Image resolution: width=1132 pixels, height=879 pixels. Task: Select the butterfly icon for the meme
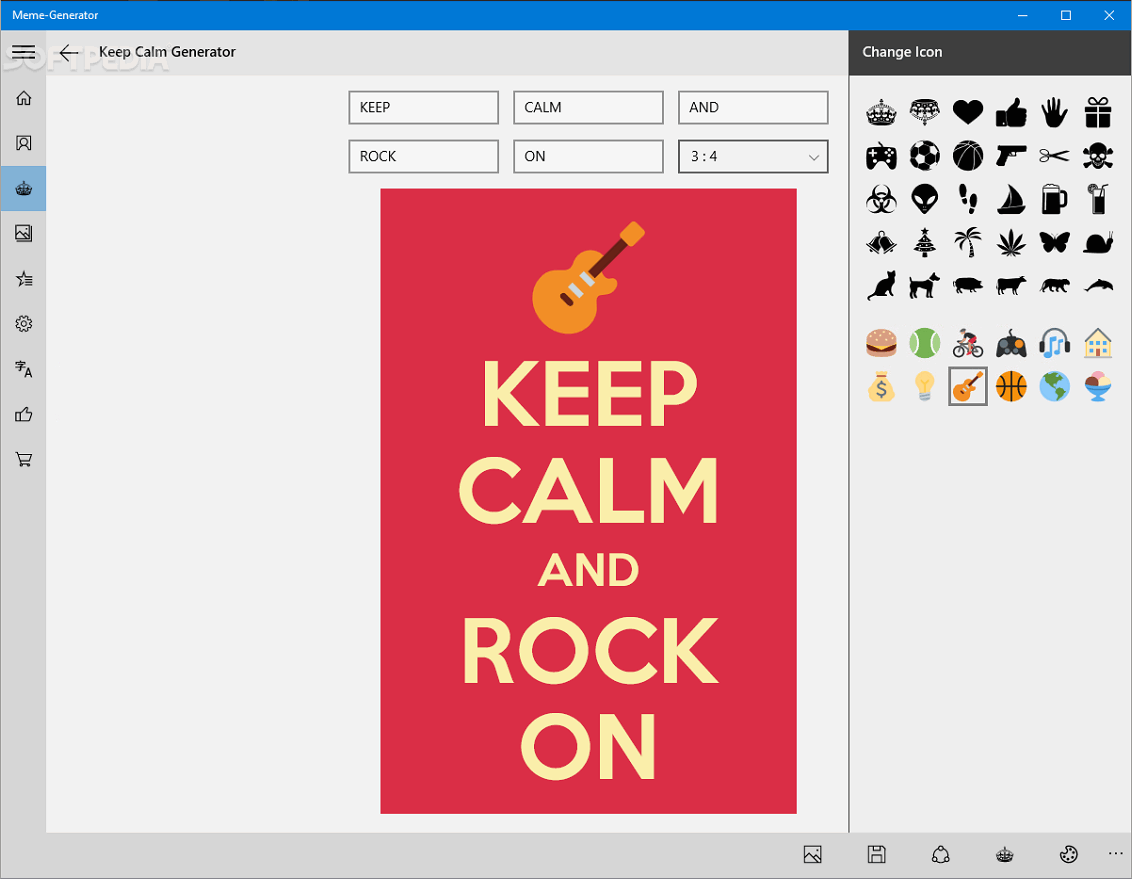click(x=1054, y=242)
